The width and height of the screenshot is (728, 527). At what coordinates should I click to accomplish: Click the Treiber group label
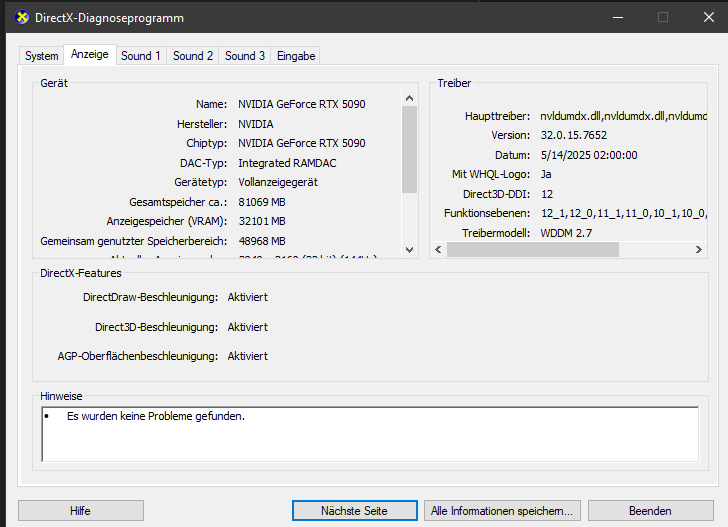point(454,83)
